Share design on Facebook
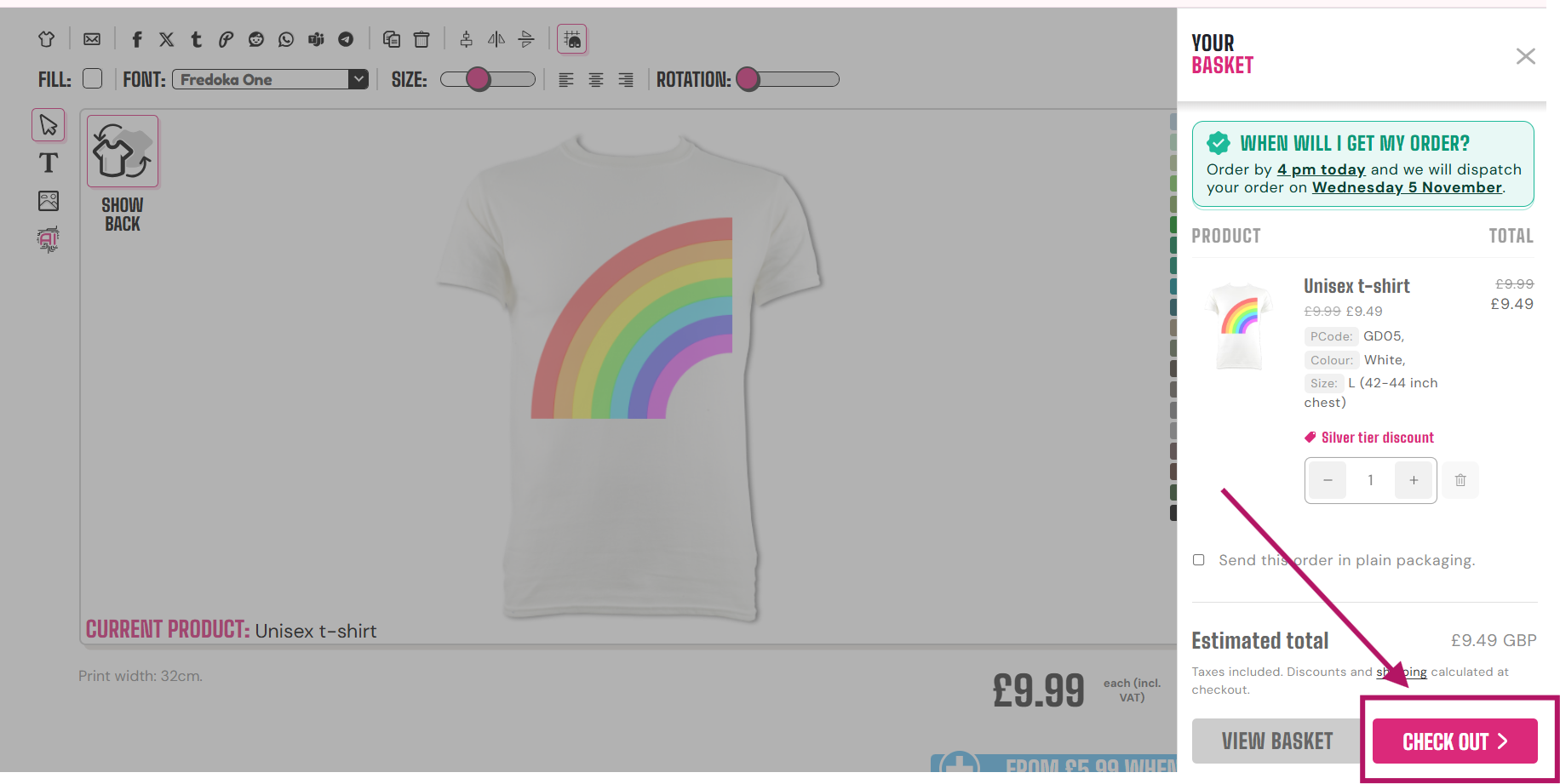This screenshot has width=1560, height=784. click(137, 39)
